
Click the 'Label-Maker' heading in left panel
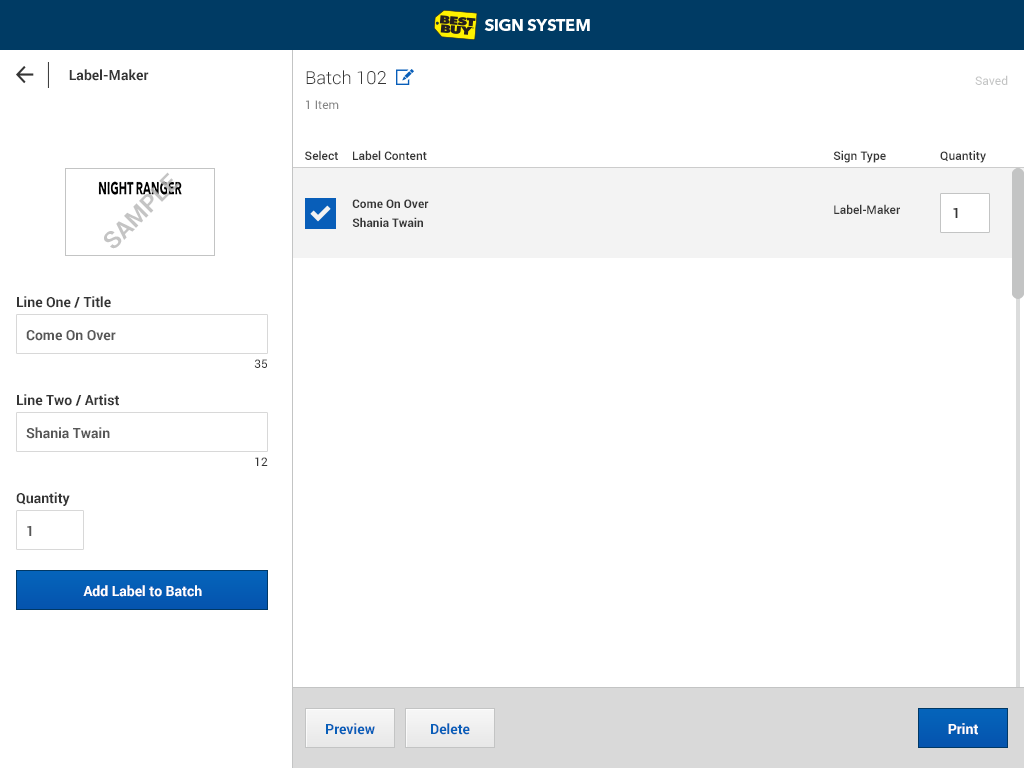click(108, 75)
